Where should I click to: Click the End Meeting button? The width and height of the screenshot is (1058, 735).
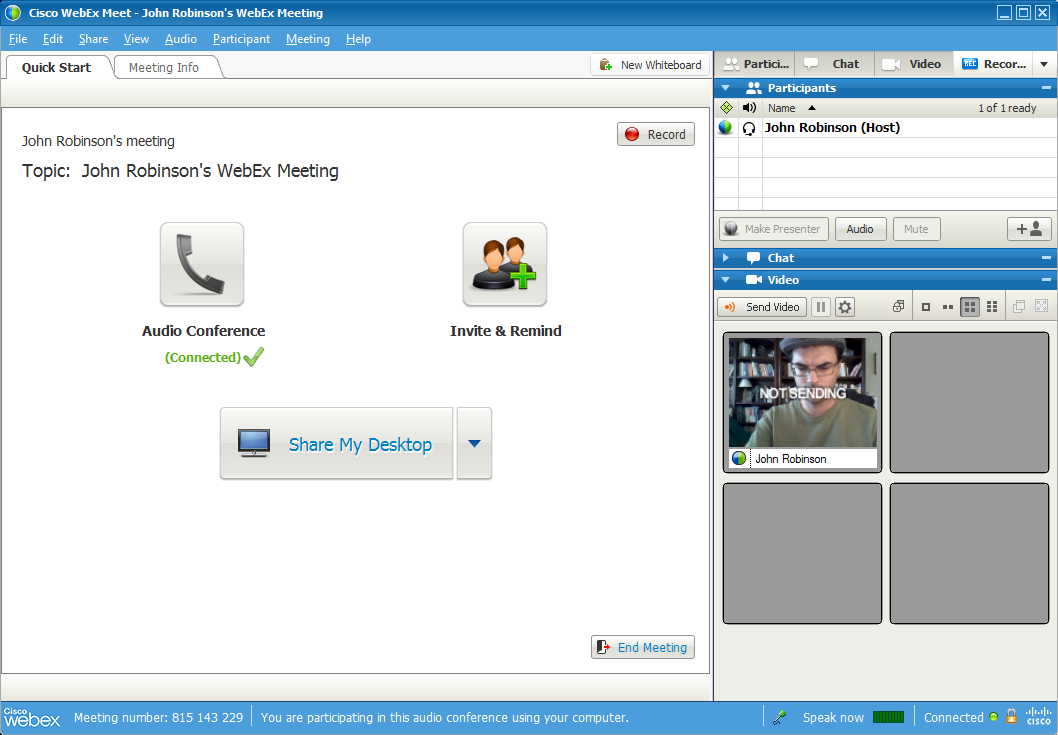pos(642,647)
